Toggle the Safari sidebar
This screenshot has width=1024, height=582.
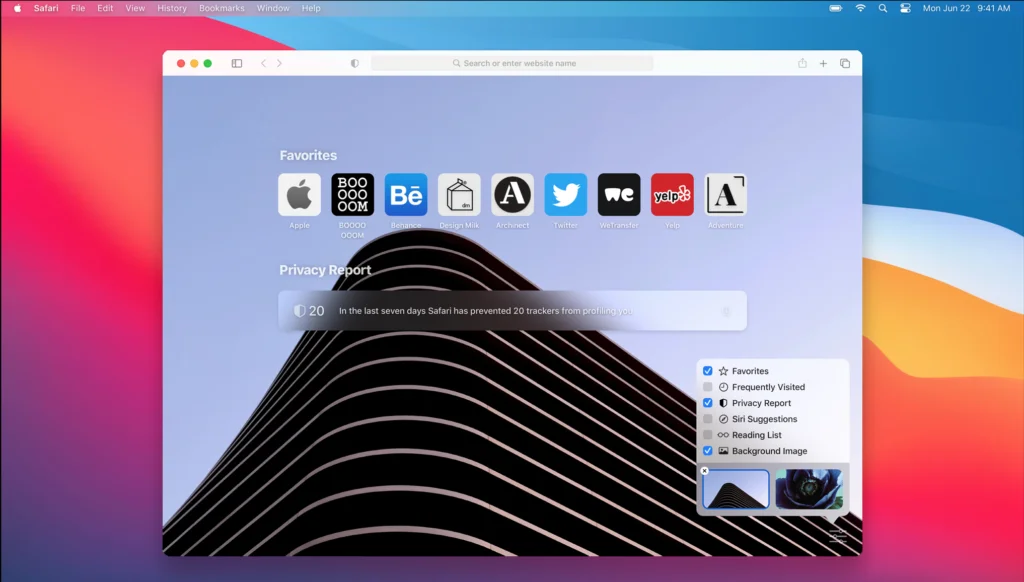pyautogui.click(x=237, y=63)
